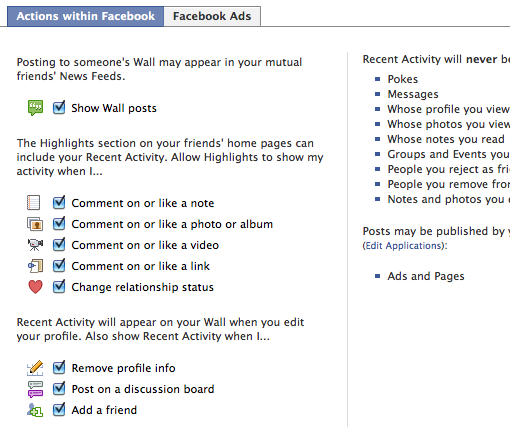Select the Actions within Facebook tab
This screenshot has width=510, height=427.
86,16
